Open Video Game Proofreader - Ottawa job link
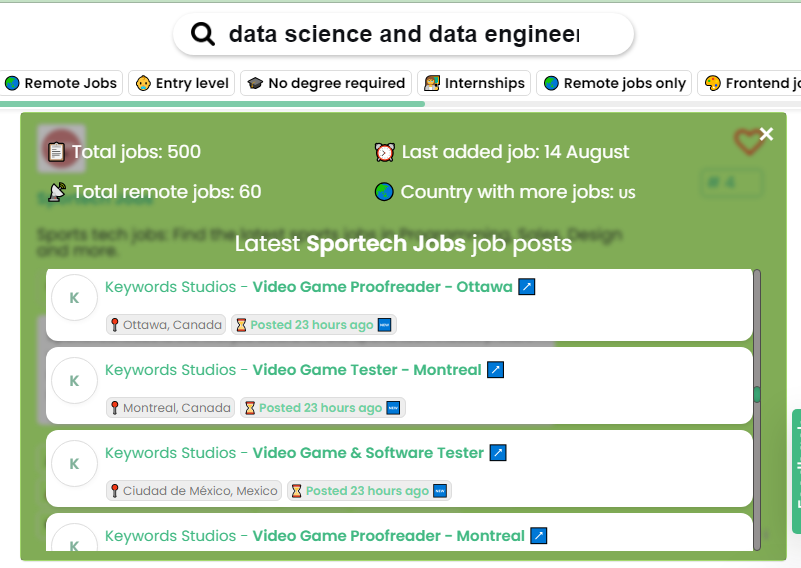This screenshot has width=801, height=568. (x=382, y=287)
